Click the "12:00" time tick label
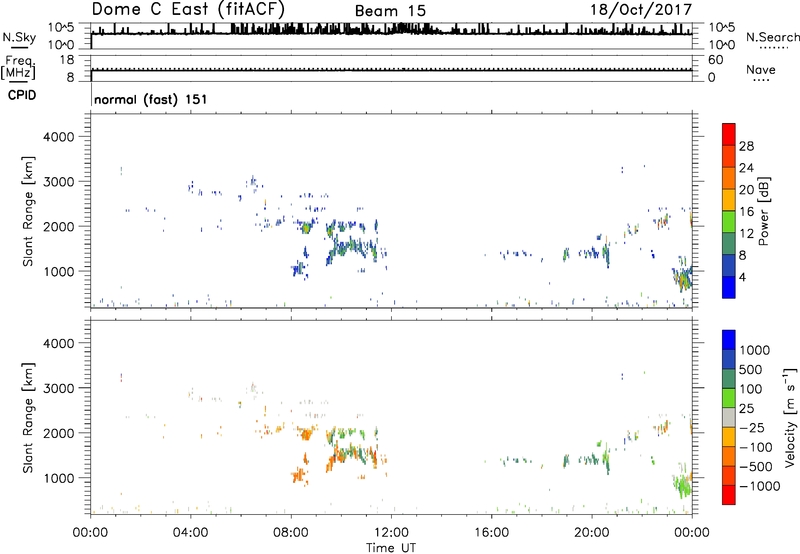800x554 pixels. point(391,533)
